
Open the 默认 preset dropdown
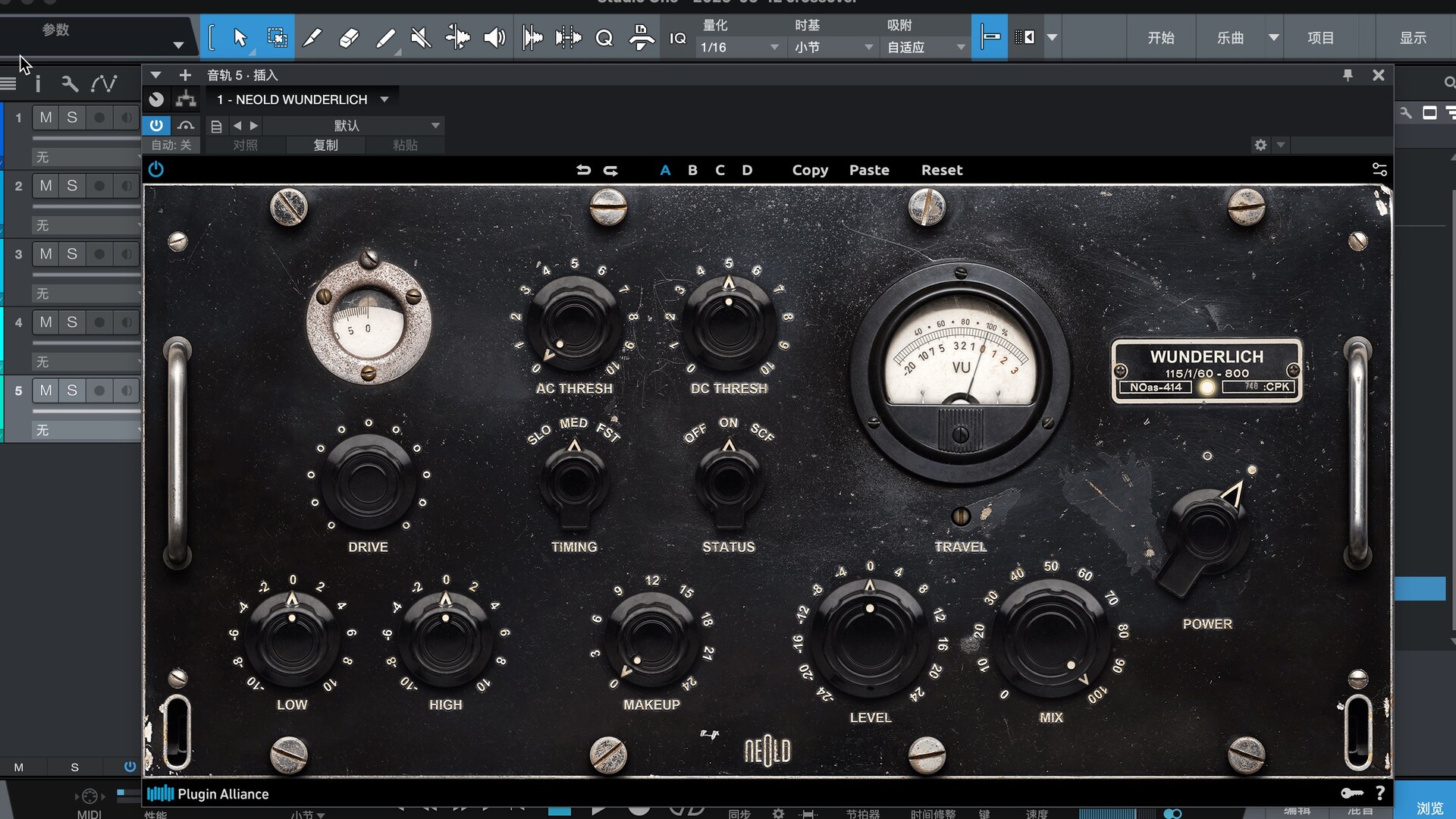[353, 126]
